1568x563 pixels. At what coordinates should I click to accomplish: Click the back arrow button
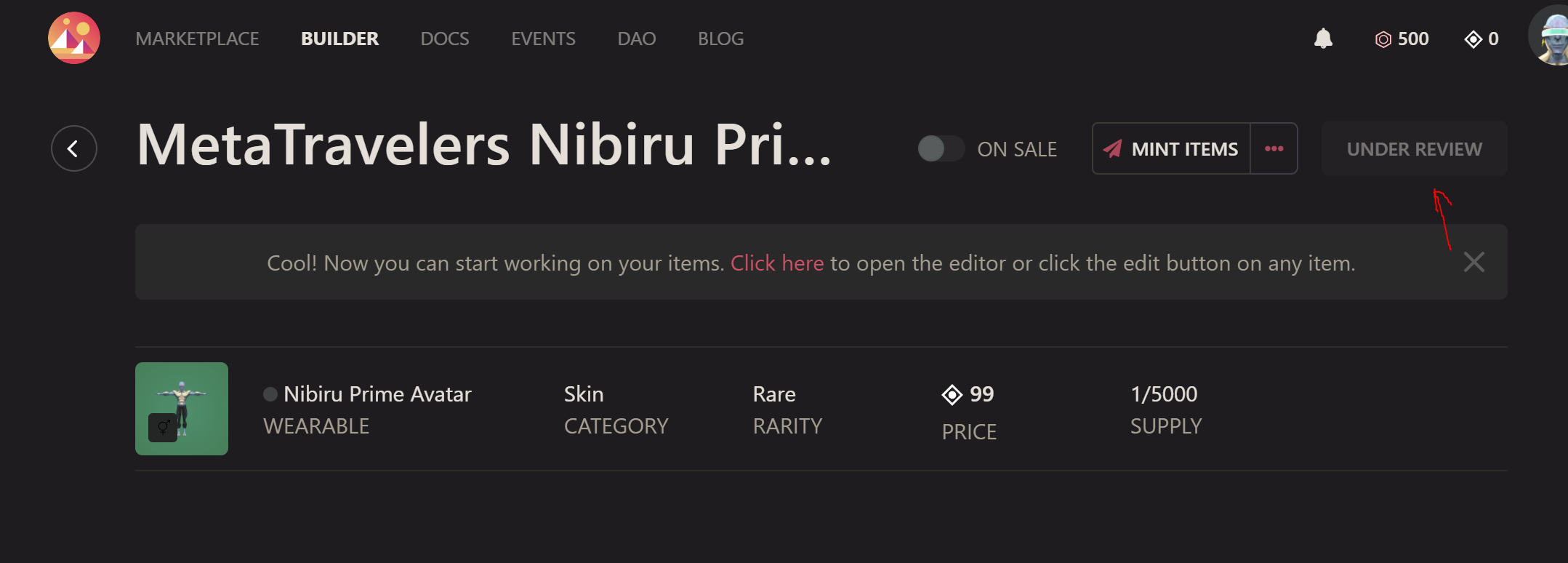pos(74,148)
